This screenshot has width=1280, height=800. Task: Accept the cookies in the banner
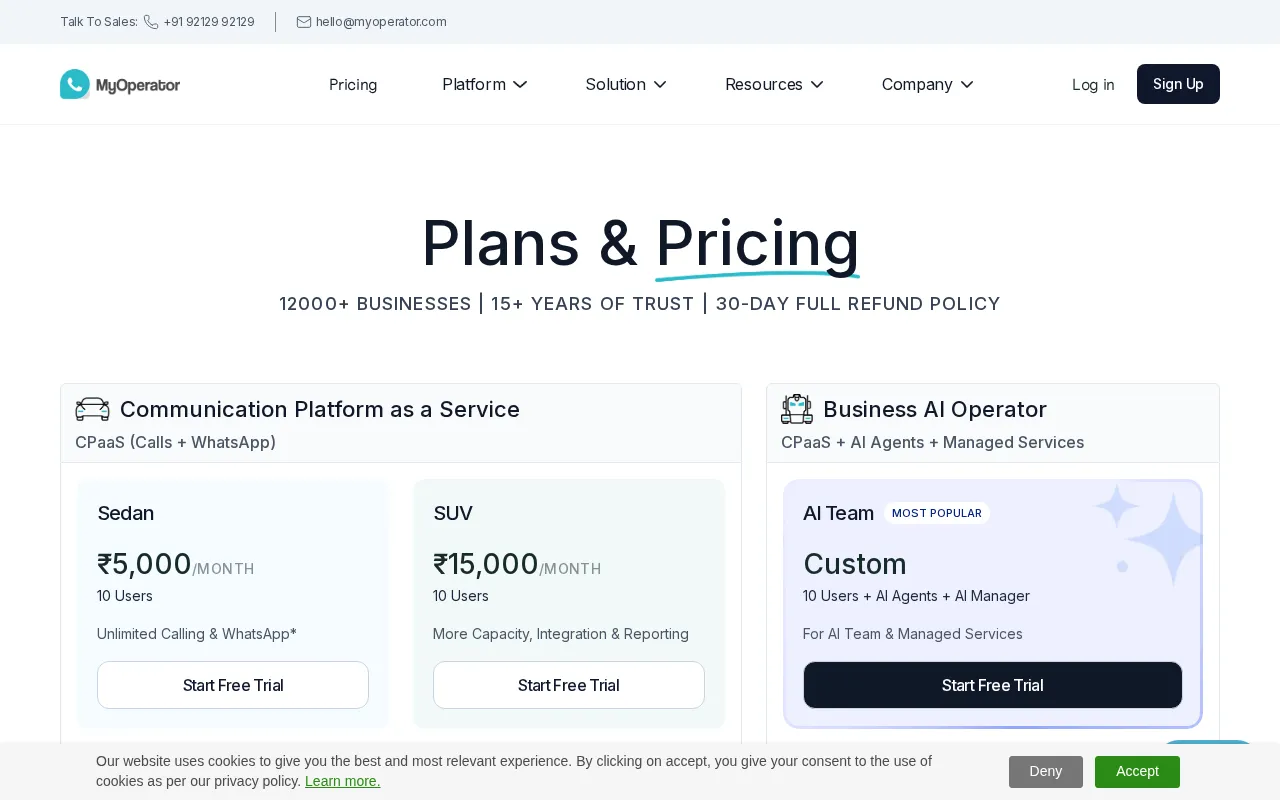[x=1137, y=771]
